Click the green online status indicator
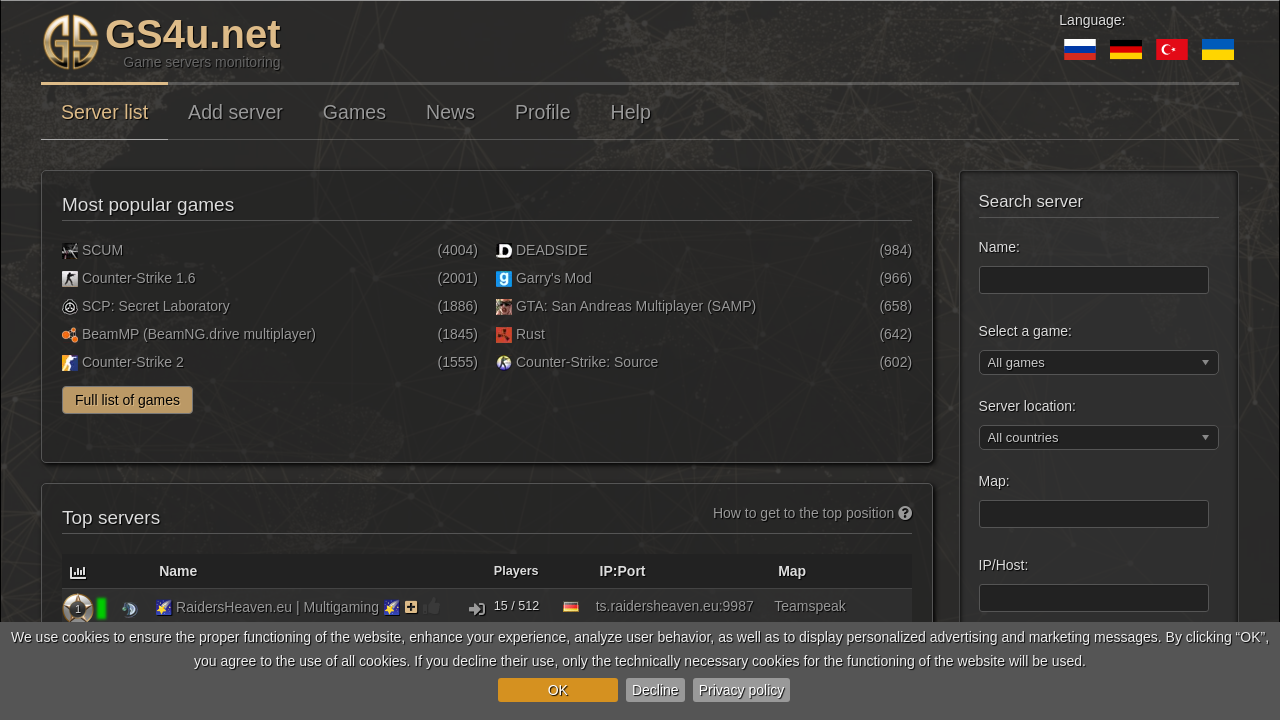 [102, 608]
